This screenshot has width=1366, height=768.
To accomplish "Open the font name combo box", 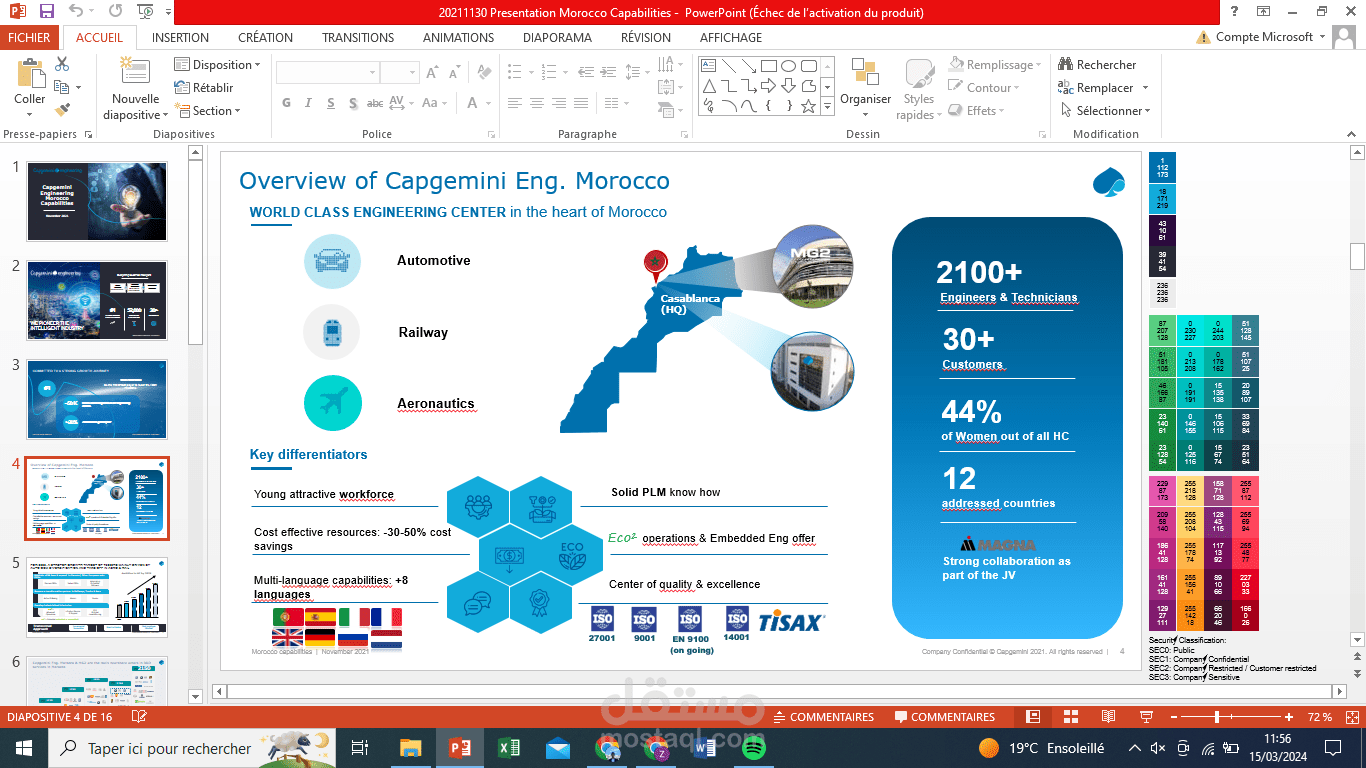I will tap(328, 72).
